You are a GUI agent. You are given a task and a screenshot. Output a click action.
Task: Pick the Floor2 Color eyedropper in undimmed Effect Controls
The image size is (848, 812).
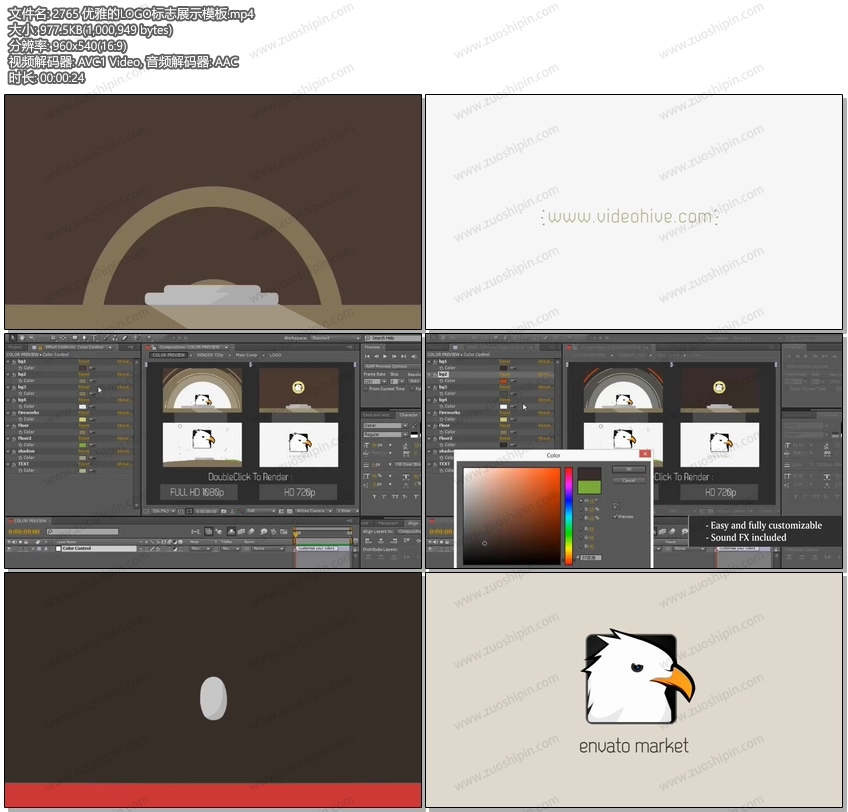[92, 445]
